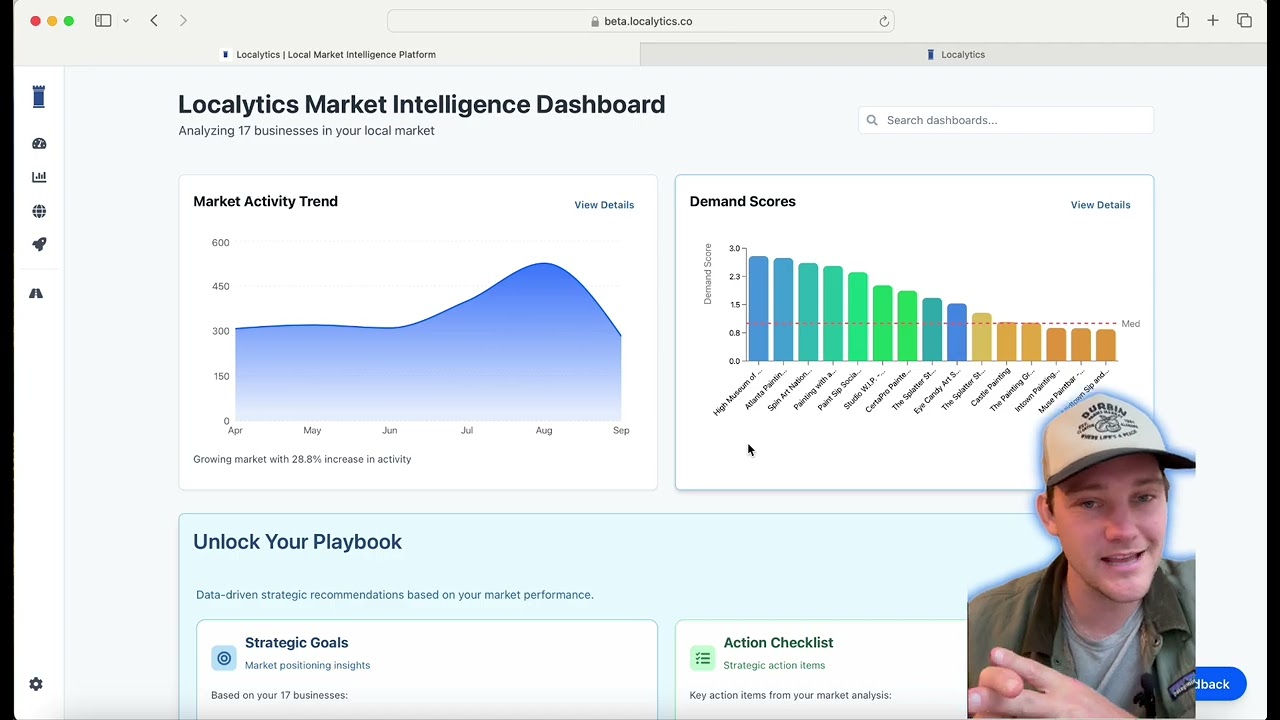
Task: Click the beta.localytics.co address bar
Action: coord(641,21)
